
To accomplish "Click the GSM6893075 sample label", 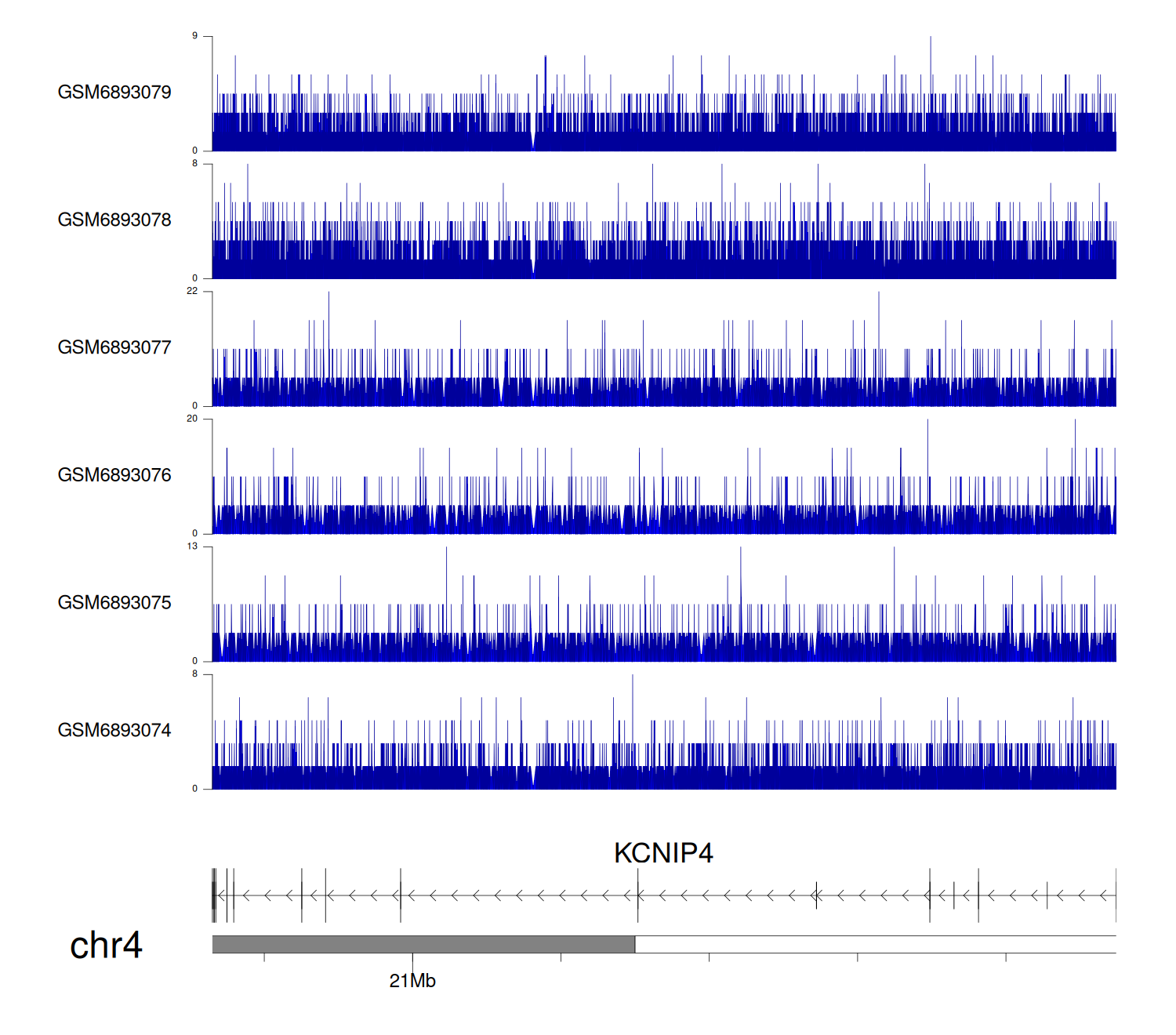I will (x=114, y=603).
